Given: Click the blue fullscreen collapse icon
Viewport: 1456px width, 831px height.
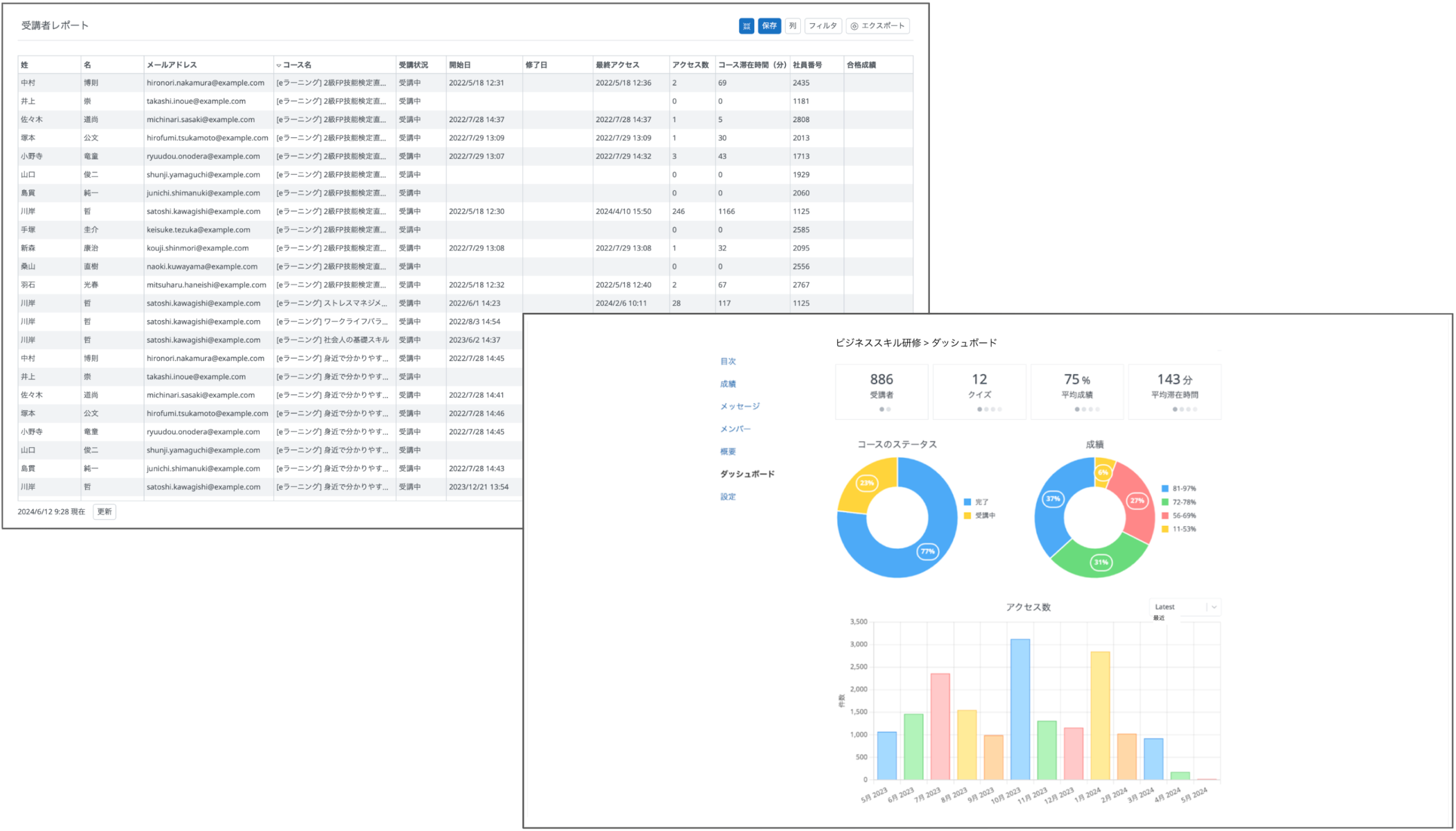Looking at the screenshot, I should (x=746, y=26).
